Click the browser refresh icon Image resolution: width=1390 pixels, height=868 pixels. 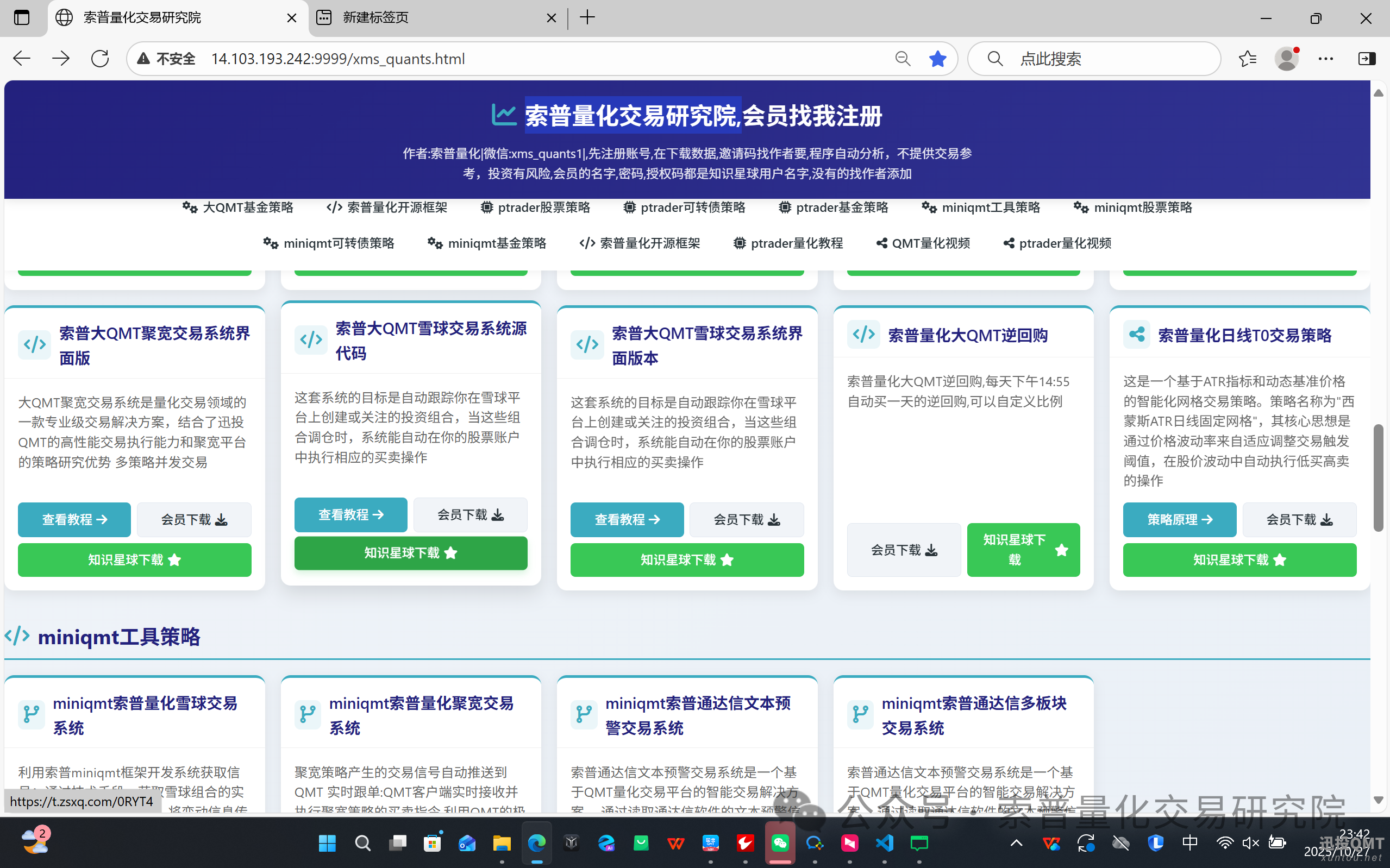[100, 59]
